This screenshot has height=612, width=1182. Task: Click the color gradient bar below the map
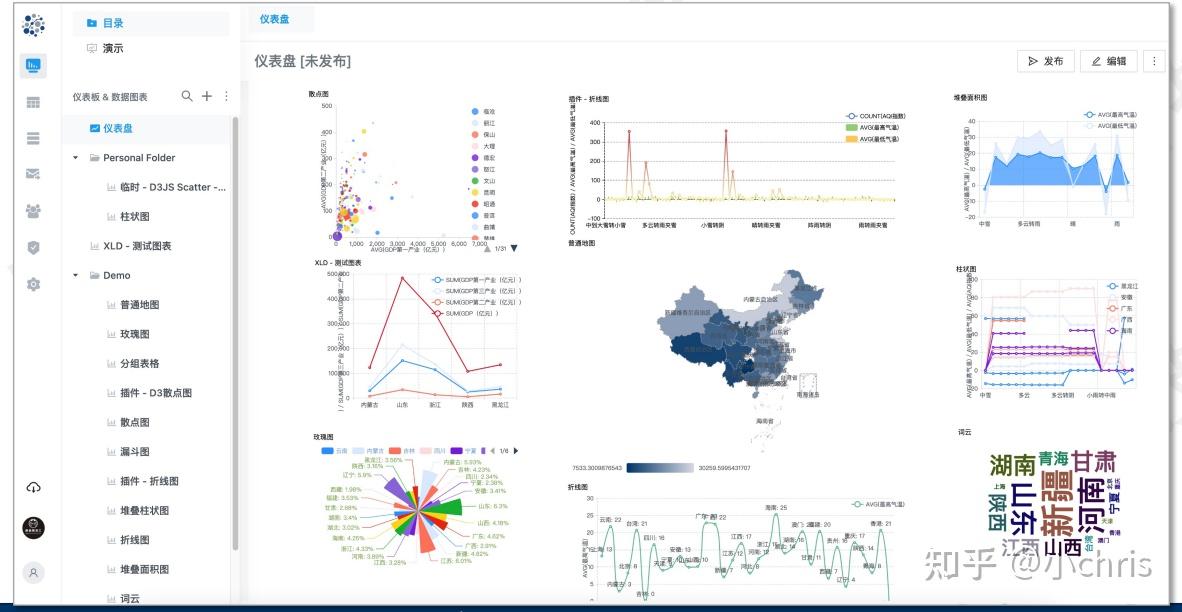click(x=660, y=466)
